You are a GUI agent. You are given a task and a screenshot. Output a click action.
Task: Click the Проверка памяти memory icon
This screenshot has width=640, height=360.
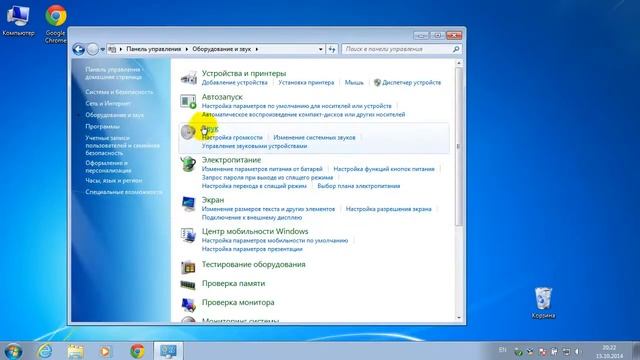[188, 285]
